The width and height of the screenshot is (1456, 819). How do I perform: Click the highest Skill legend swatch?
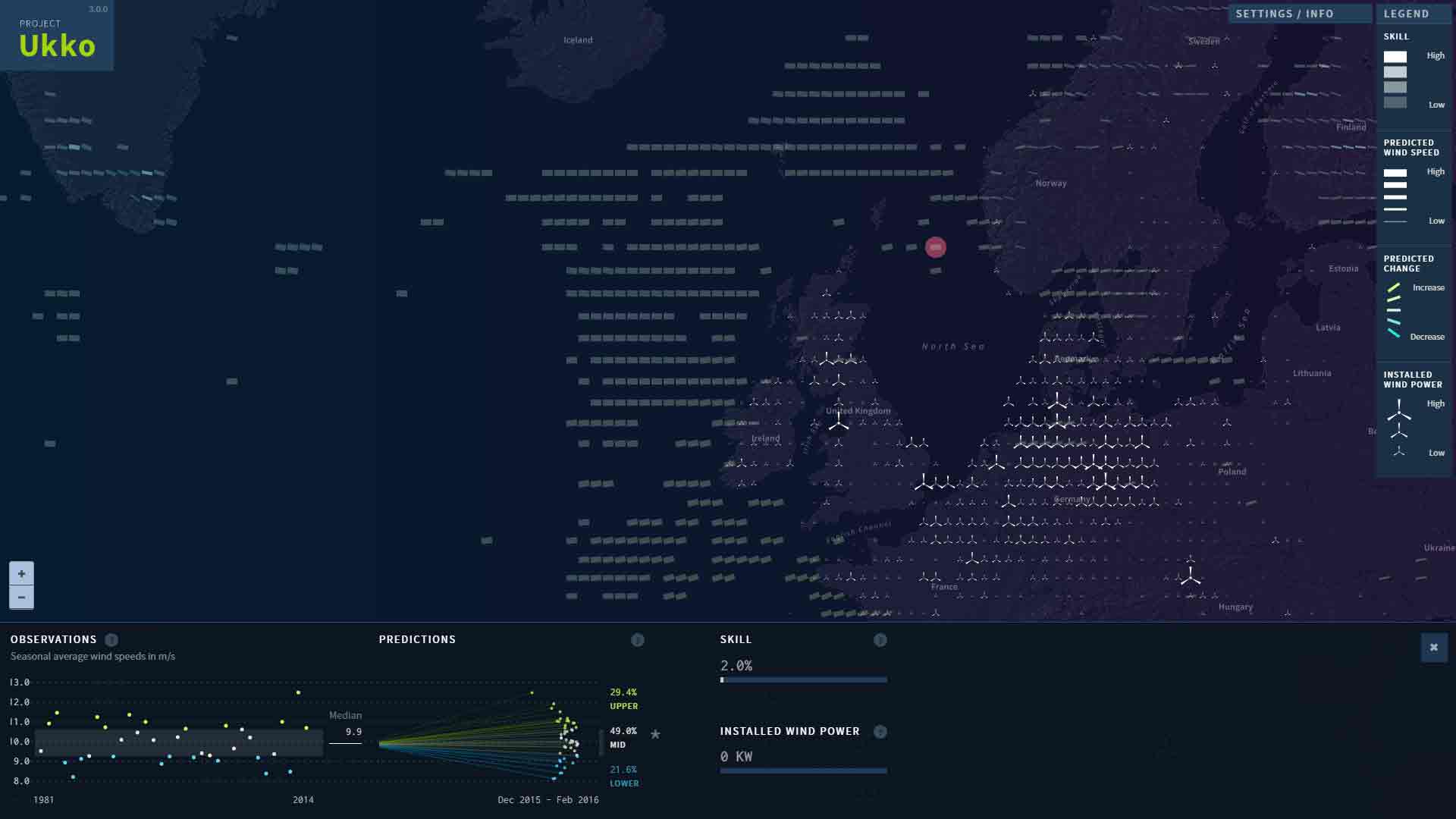tap(1395, 57)
